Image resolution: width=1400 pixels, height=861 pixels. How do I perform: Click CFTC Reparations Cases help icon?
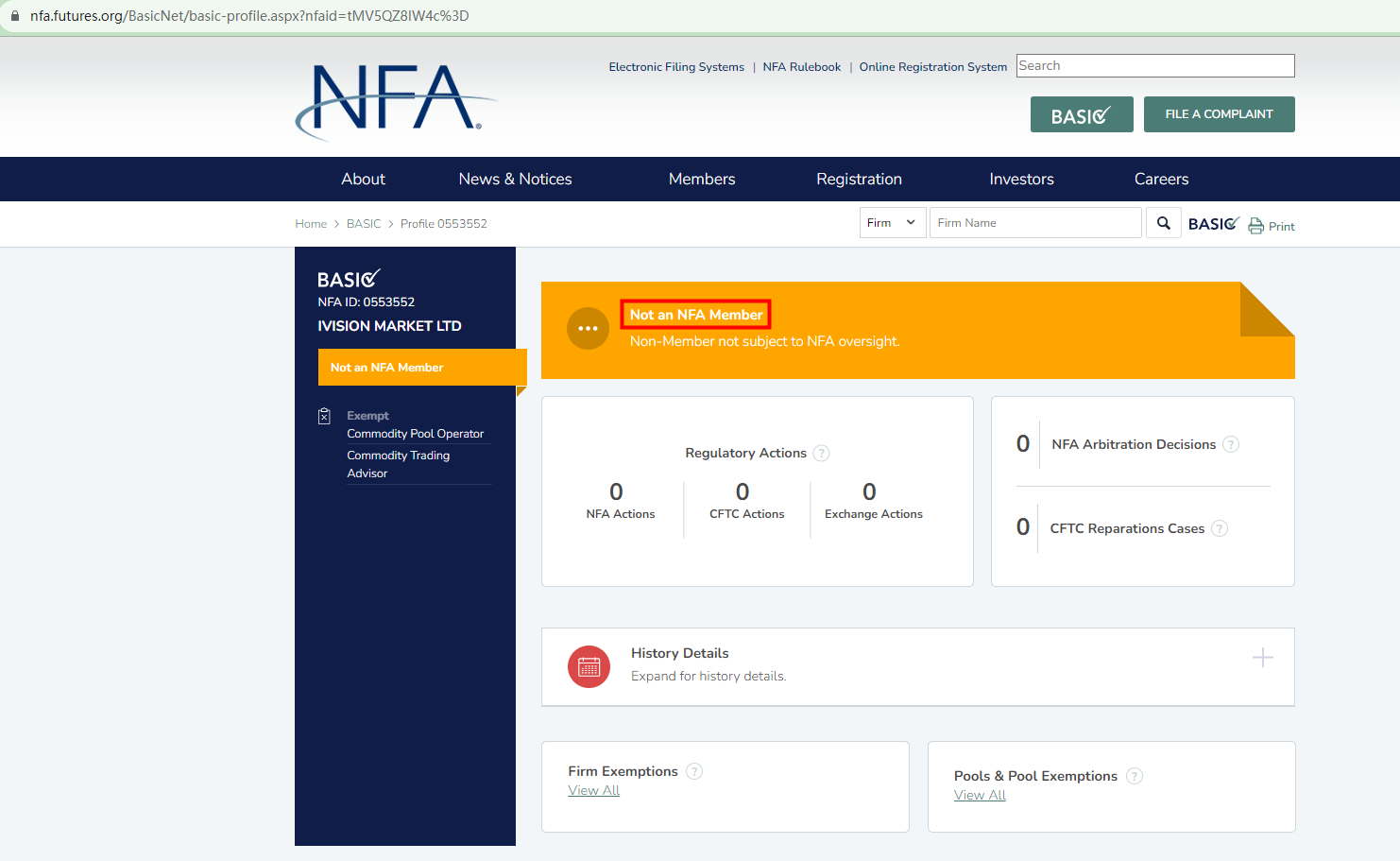coord(1220,528)
